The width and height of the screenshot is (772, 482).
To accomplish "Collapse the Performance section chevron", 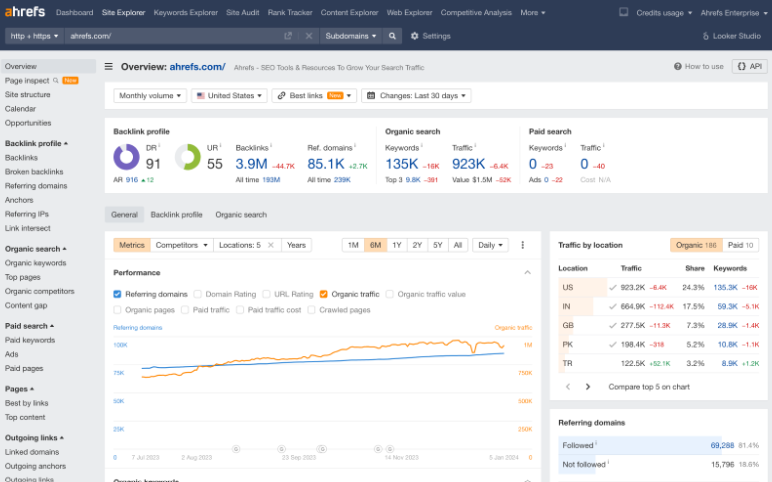I will (x=527, y=272).
